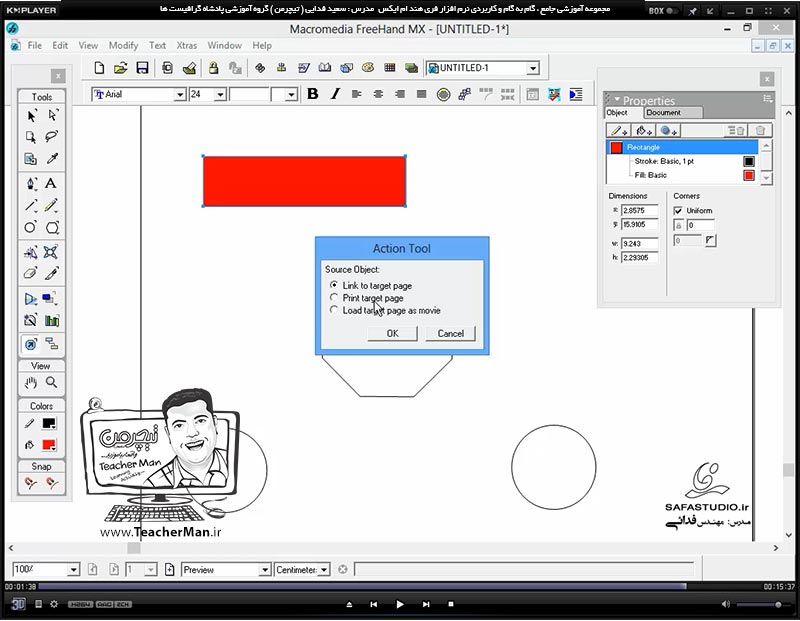Open the 100% zoom dropdown
This screenshot has width=800, height=621.
[x=73, y=569]
